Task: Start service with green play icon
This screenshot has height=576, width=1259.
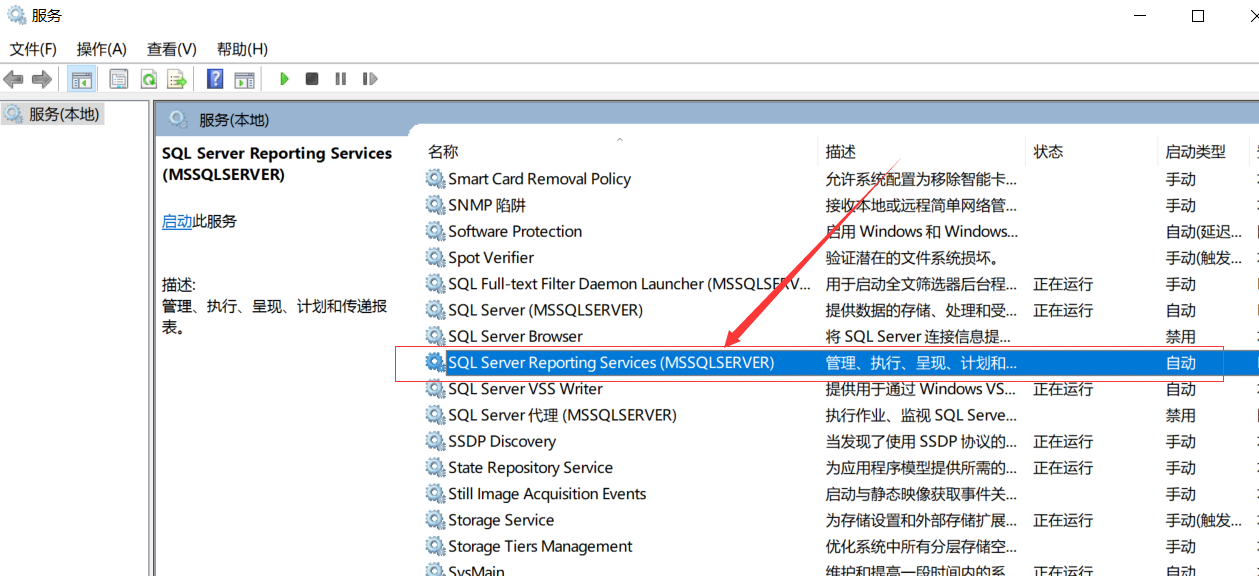Action: pos(284,79)
